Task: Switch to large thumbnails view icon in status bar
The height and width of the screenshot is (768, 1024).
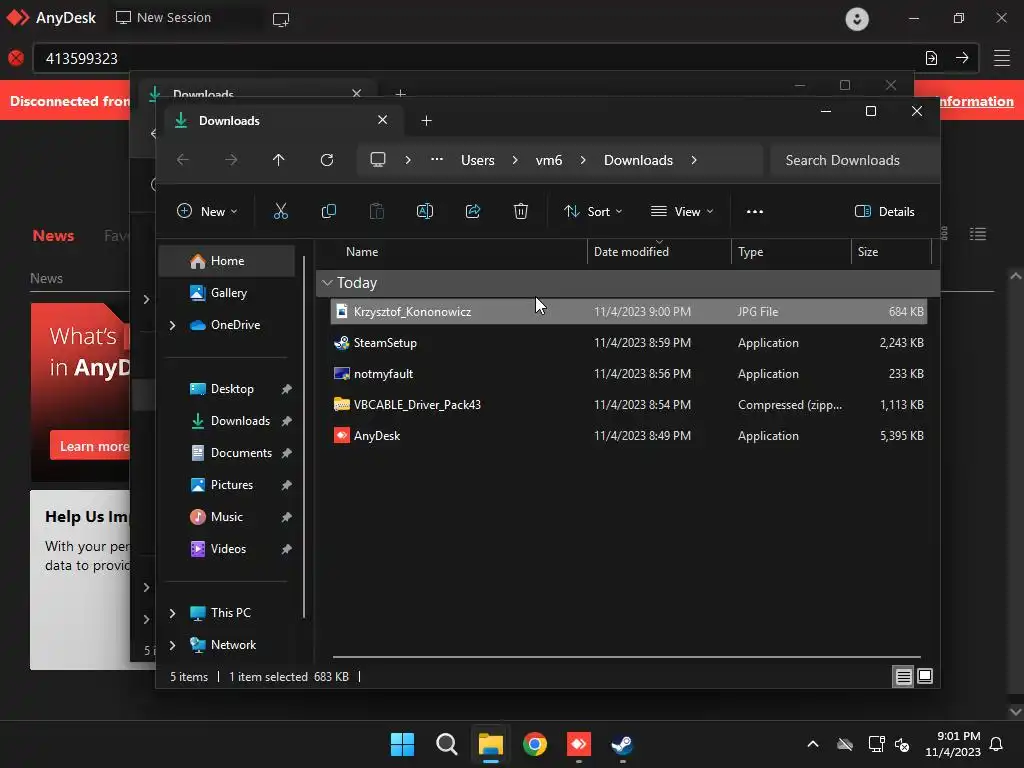Action: [925, 677]
